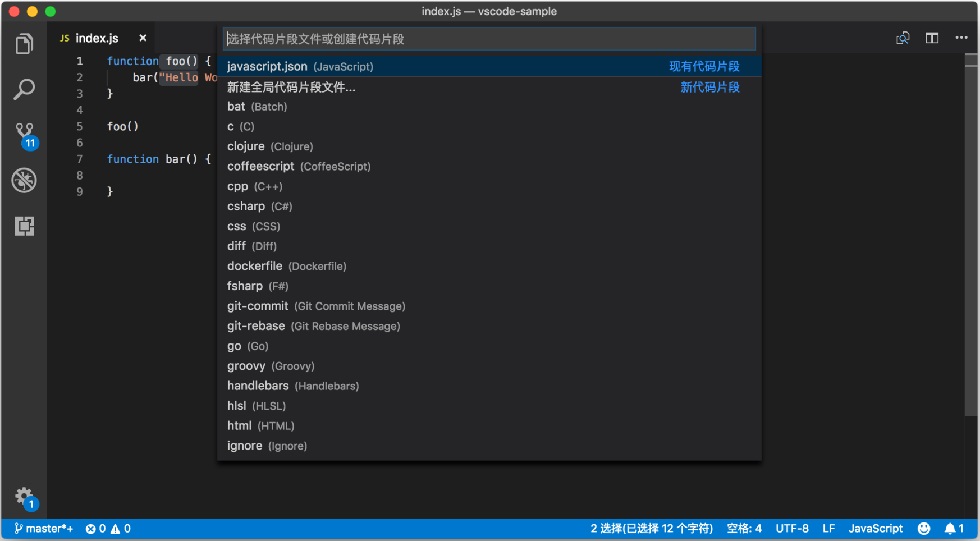Select groovy (Groovy) from snippet list
980x541 pixels.
click(x=489, y=366)
